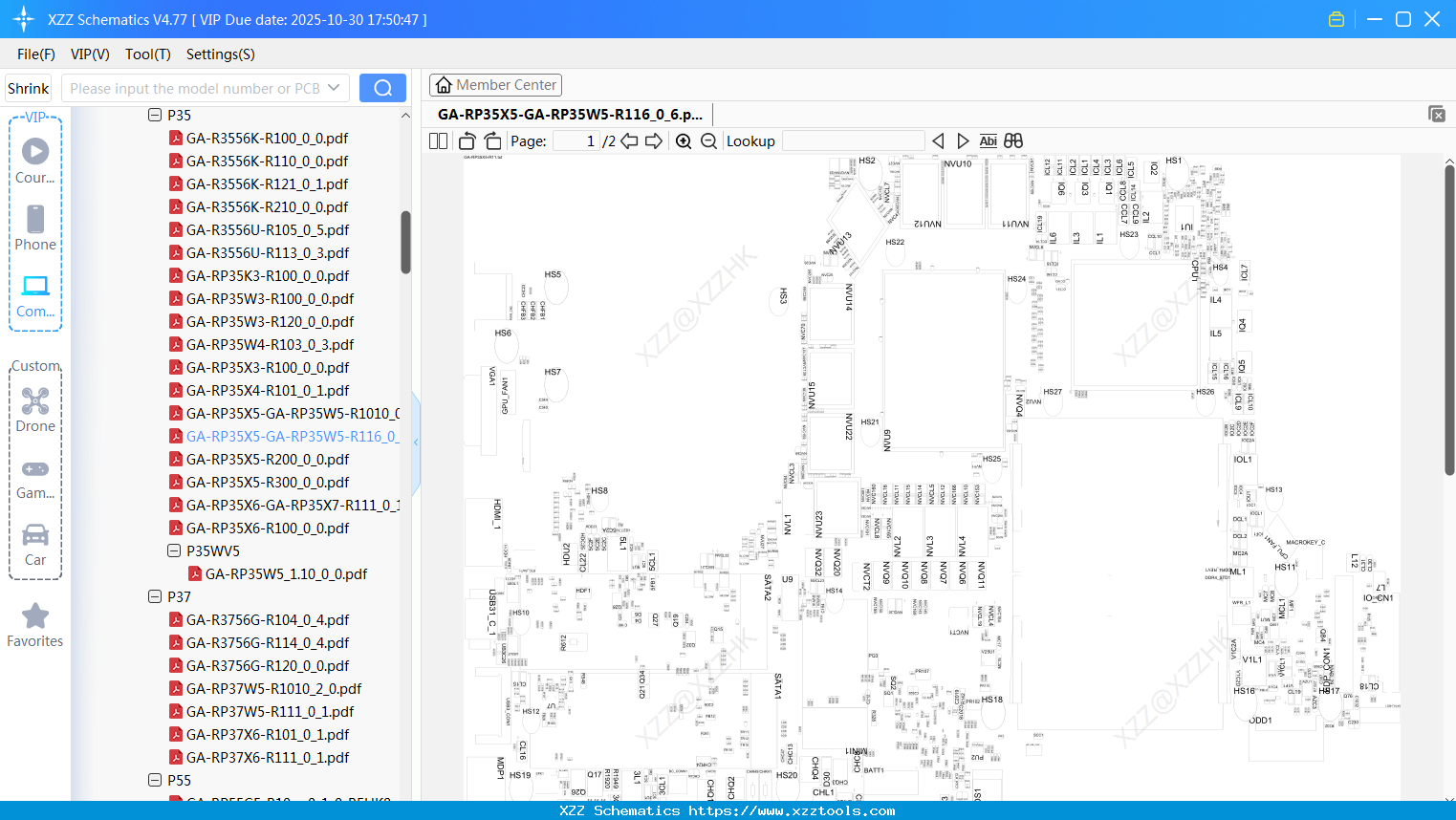The width and height of the screenshot is (1456, 820).
Task: Open the Tool(T) menu
Action: coord(148,54)
